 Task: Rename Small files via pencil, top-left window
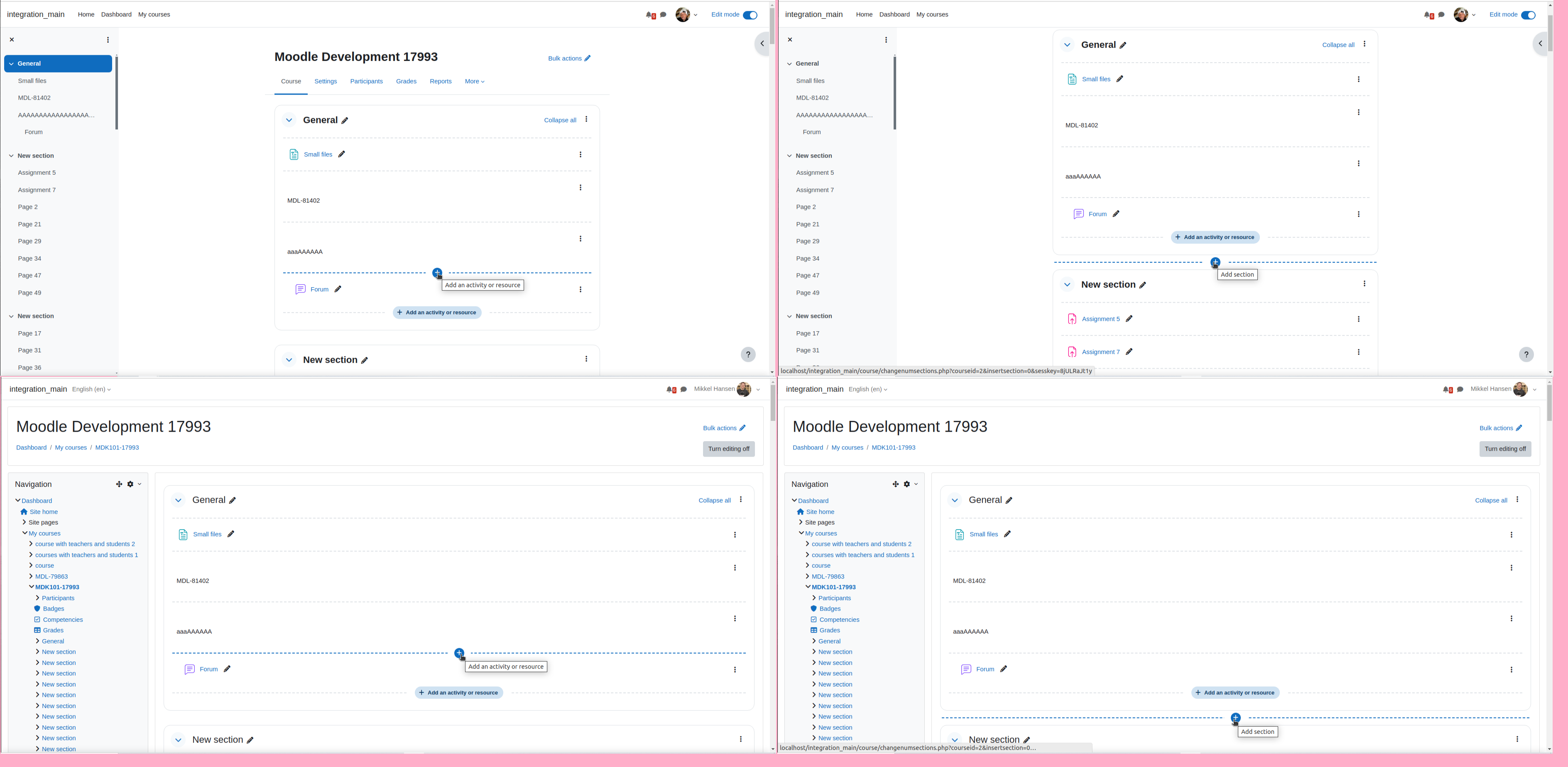pyautogui.click(x=341, y=154)
